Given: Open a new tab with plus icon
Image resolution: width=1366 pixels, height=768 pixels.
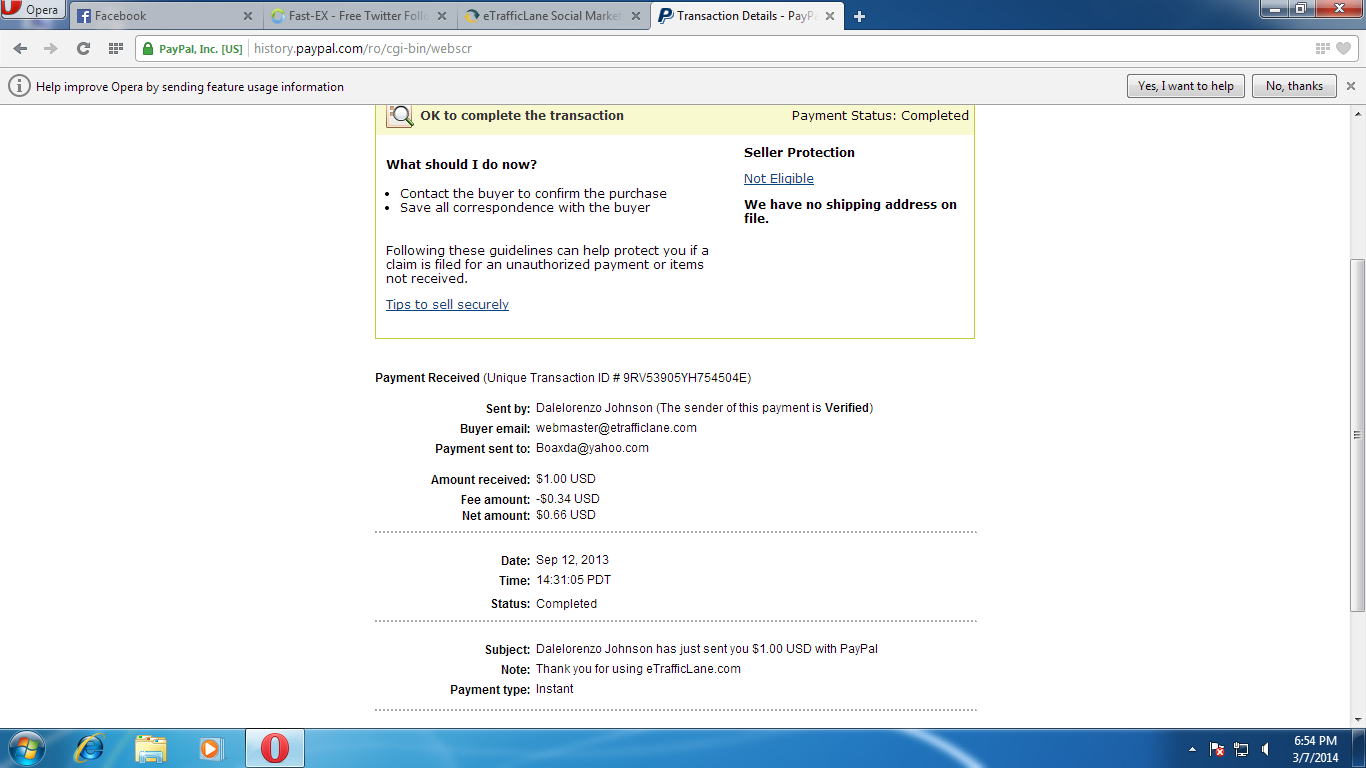Looking at the screenshot, I should 860,16.
